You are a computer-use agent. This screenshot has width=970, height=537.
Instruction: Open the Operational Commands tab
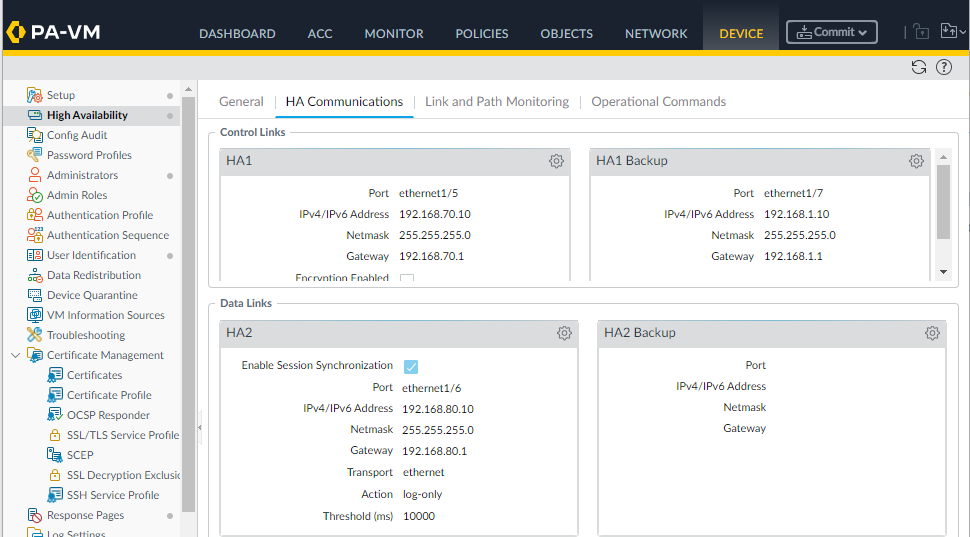(x=658, y=102)
